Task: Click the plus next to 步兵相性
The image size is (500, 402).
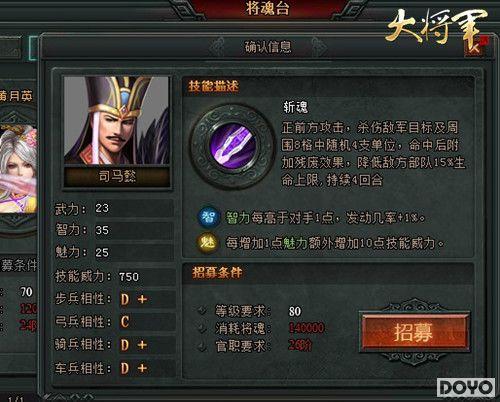Action: [142, 299]
